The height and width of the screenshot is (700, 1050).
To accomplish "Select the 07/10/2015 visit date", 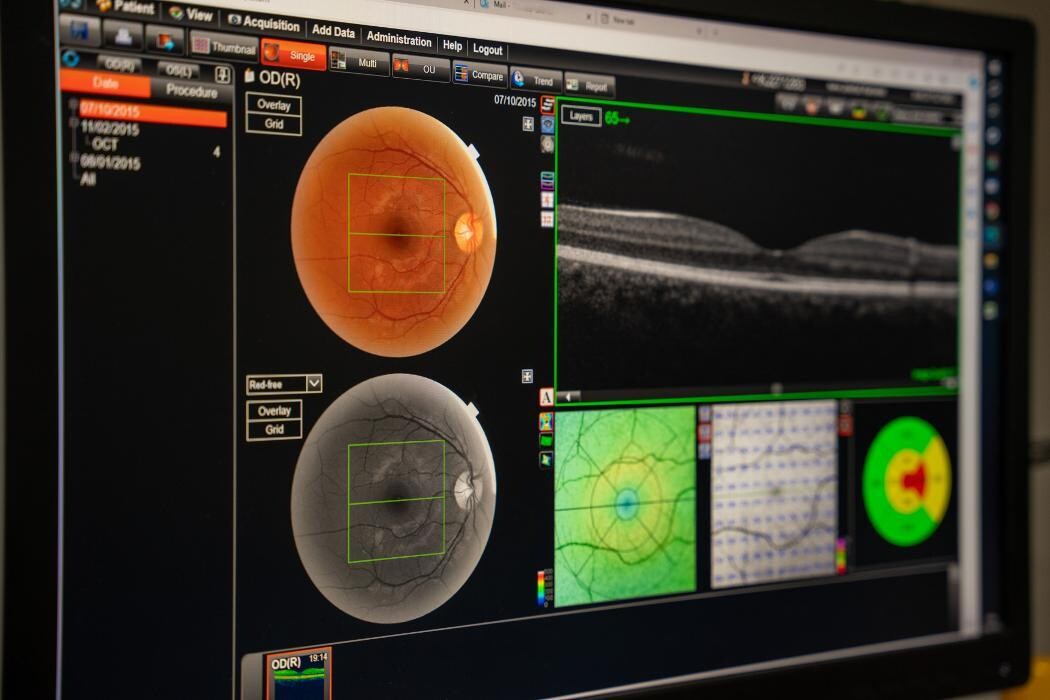I will coord(152,113).
